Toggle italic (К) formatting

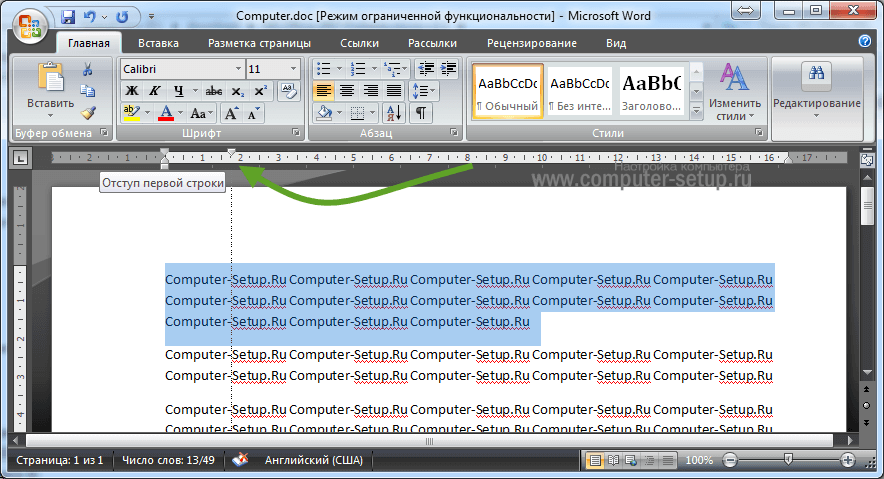(154, 91)
